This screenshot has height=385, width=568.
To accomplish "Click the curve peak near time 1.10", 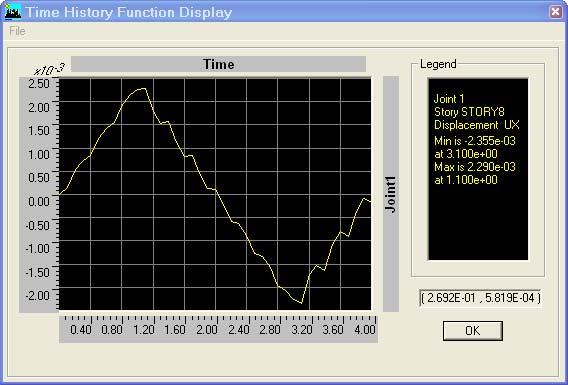I will point(144,88).
